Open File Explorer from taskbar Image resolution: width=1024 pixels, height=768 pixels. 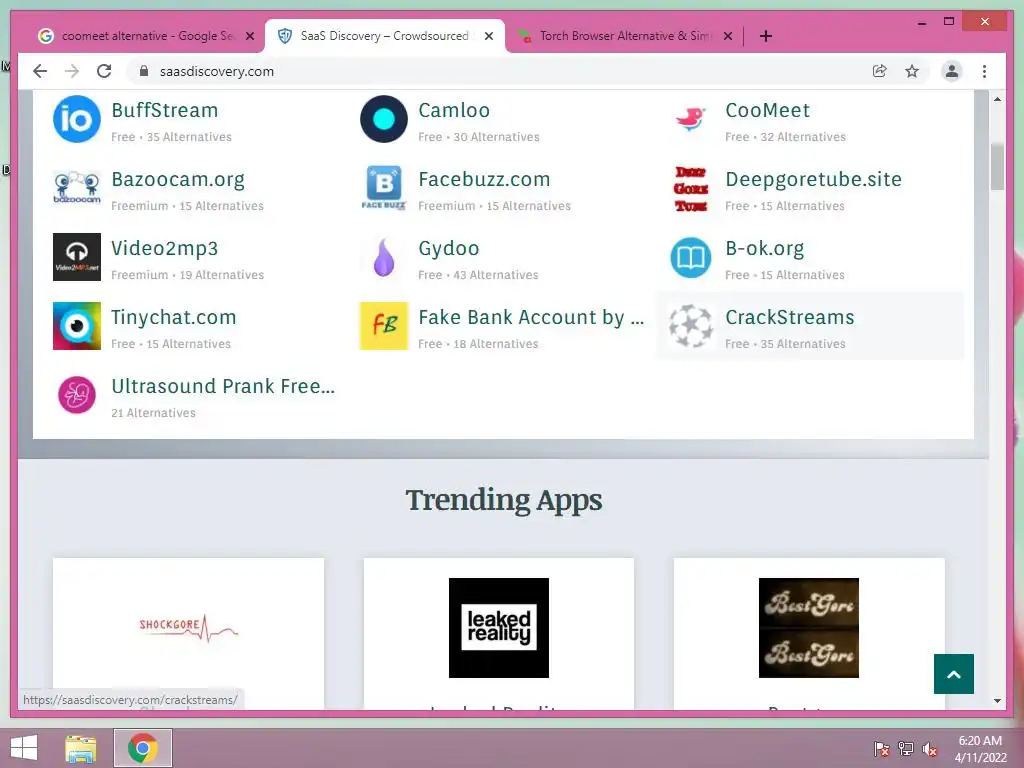(x=81, y=748)
